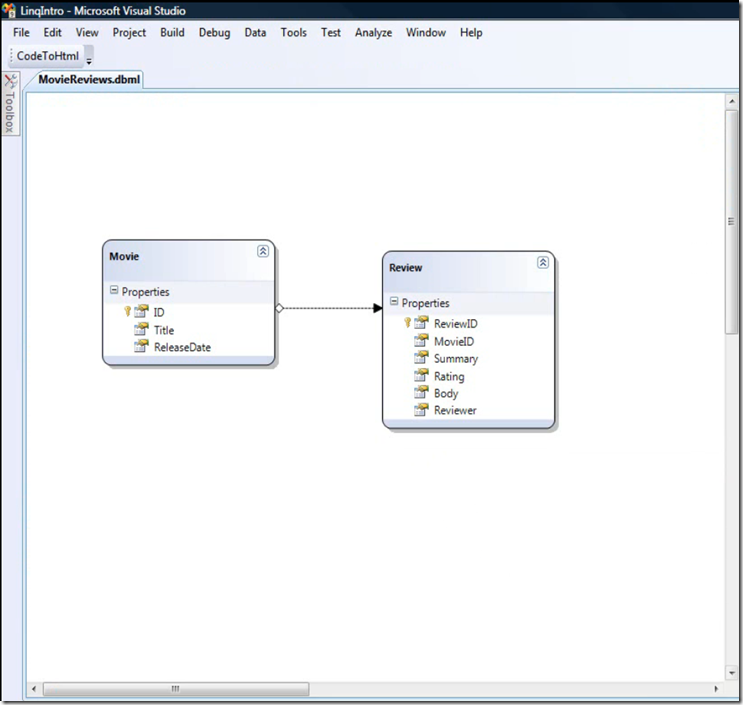743x705 pixels.
Task: Select the Movie entity header
Action: pos(189,260)
